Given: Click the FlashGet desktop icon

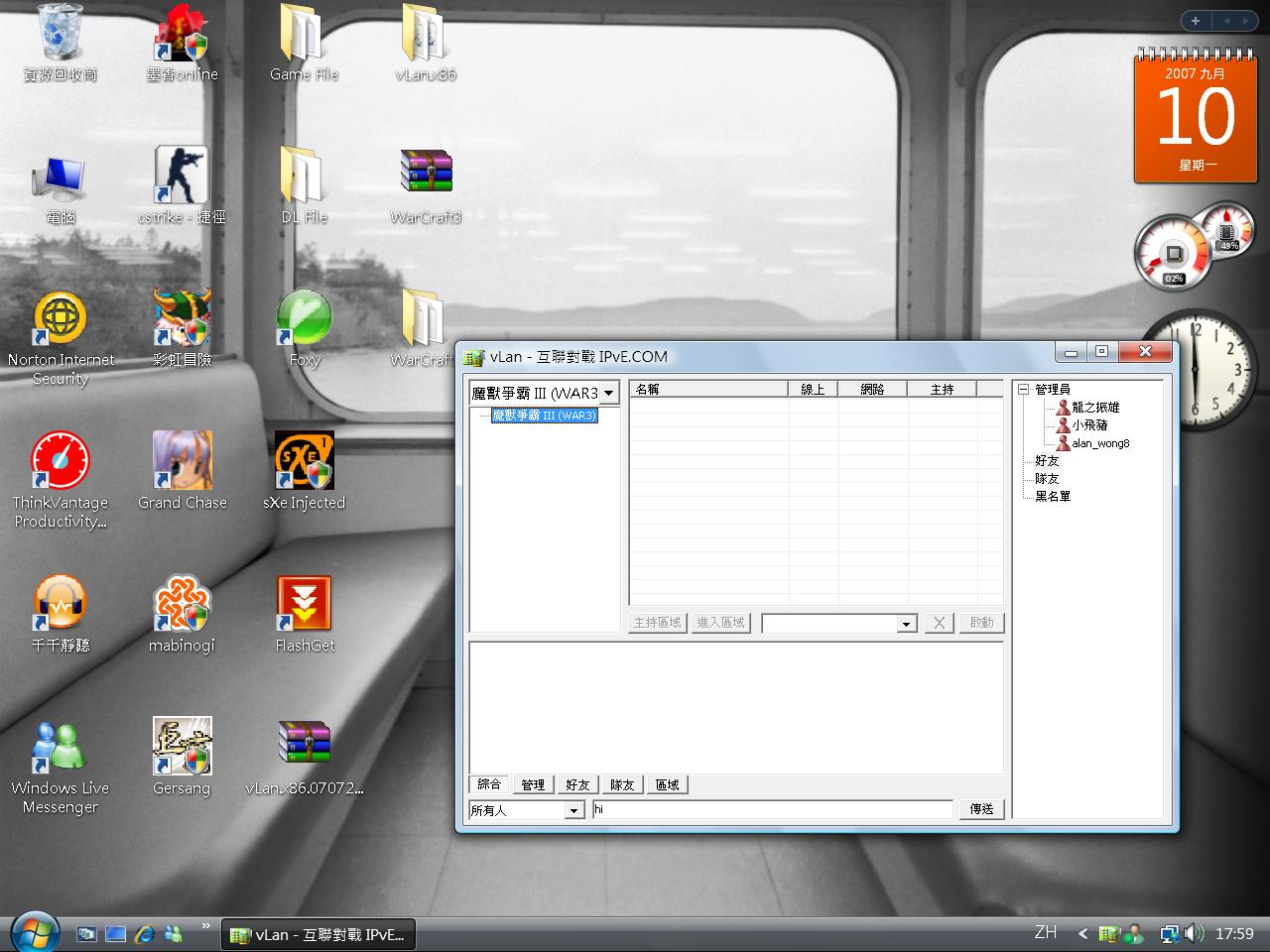Looking at the screenshot, I should tap(304, 604).
